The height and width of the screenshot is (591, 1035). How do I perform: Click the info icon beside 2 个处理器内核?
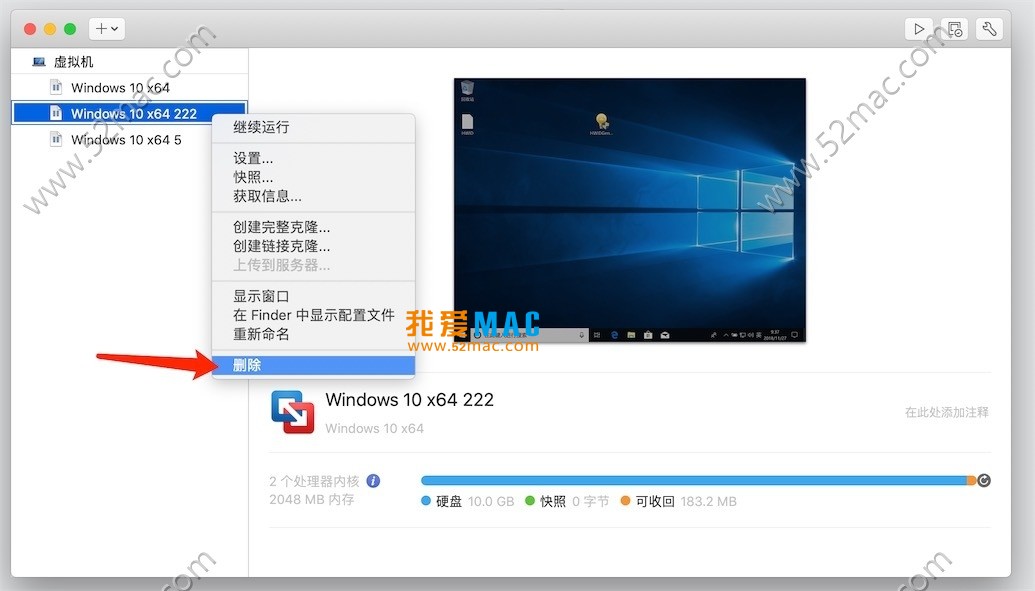coord(373,481)
